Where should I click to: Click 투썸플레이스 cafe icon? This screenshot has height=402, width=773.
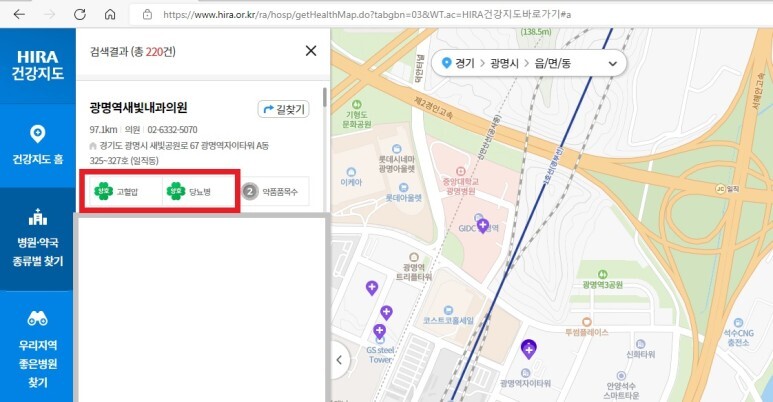click(x=586, y=322)
